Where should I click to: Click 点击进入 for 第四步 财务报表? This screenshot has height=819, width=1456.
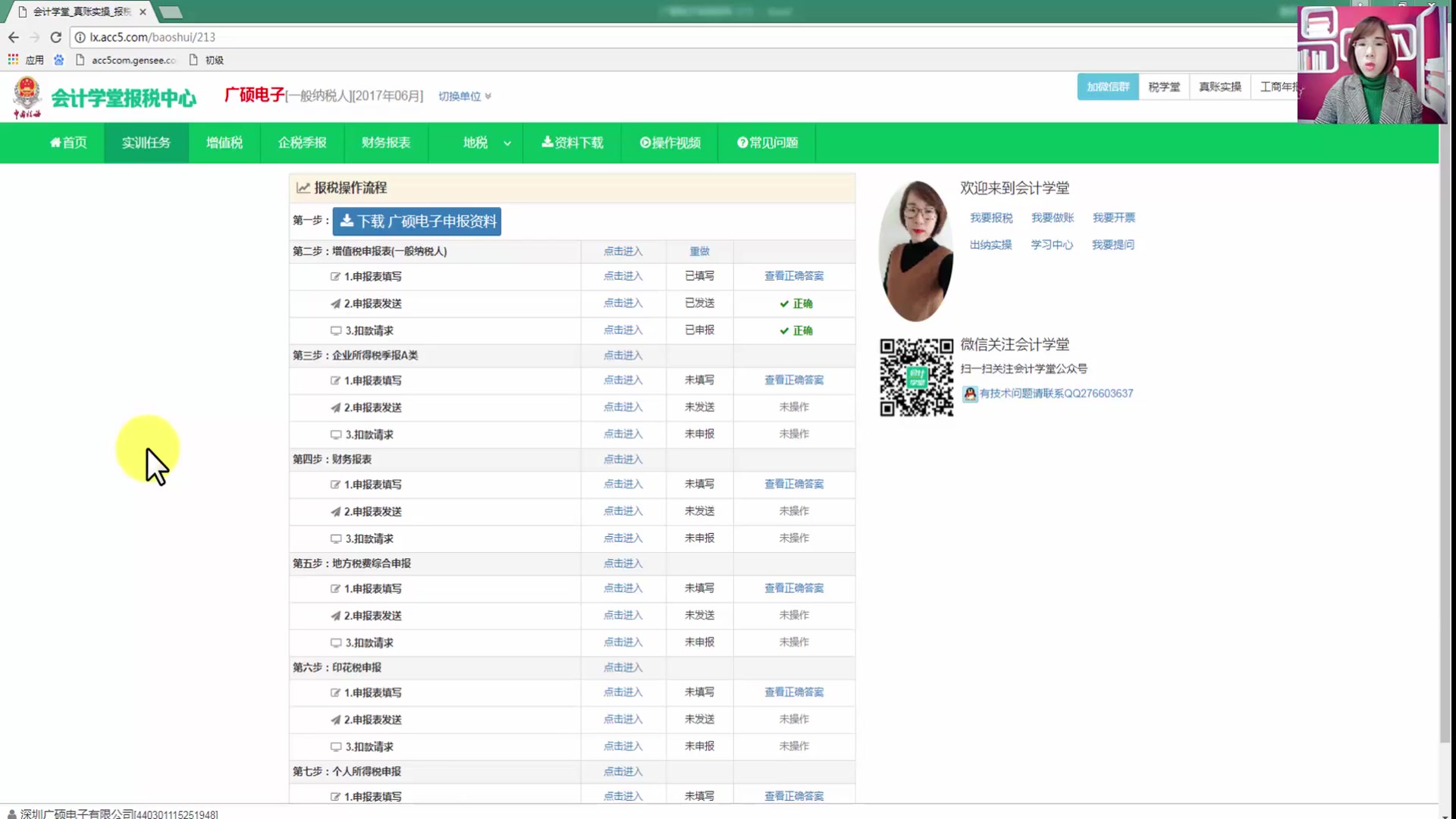[x=623, y=460]
